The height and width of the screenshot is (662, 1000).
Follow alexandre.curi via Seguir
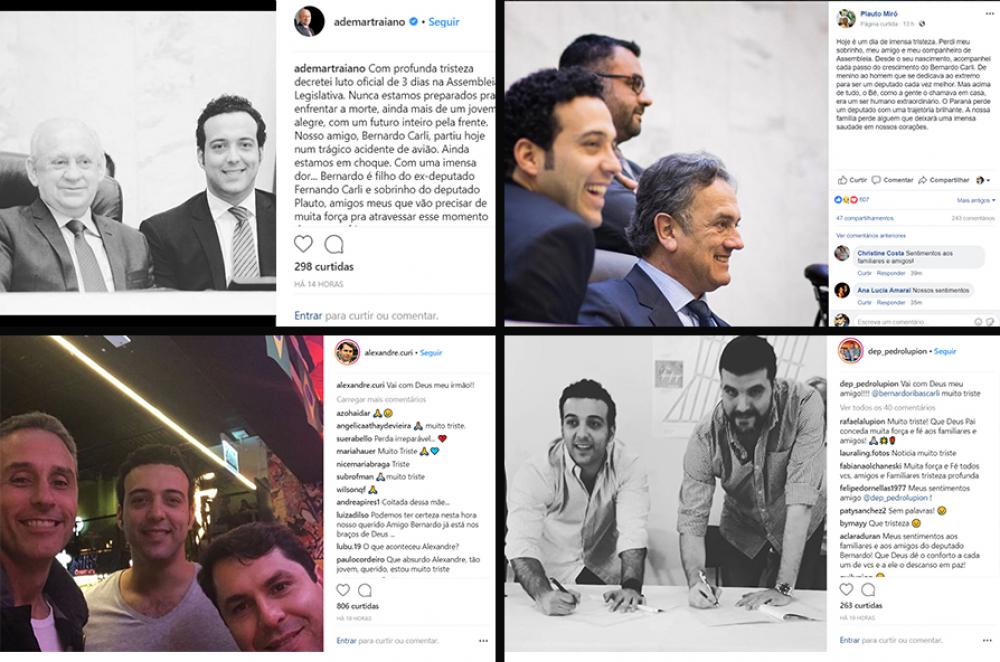pyautogui.click(x=430, y=353)
